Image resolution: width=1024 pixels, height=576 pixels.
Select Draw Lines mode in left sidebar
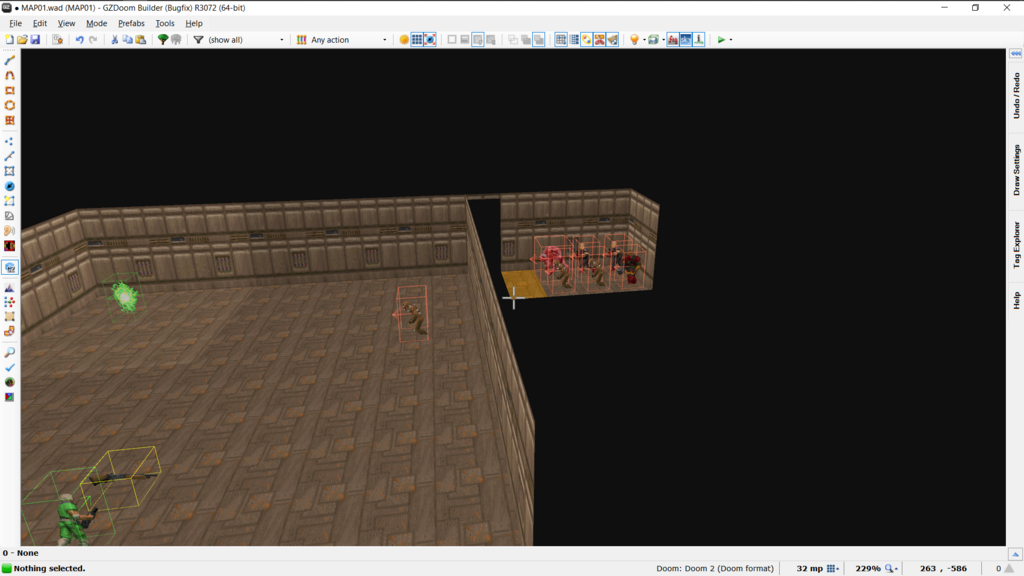coord(9,60)
